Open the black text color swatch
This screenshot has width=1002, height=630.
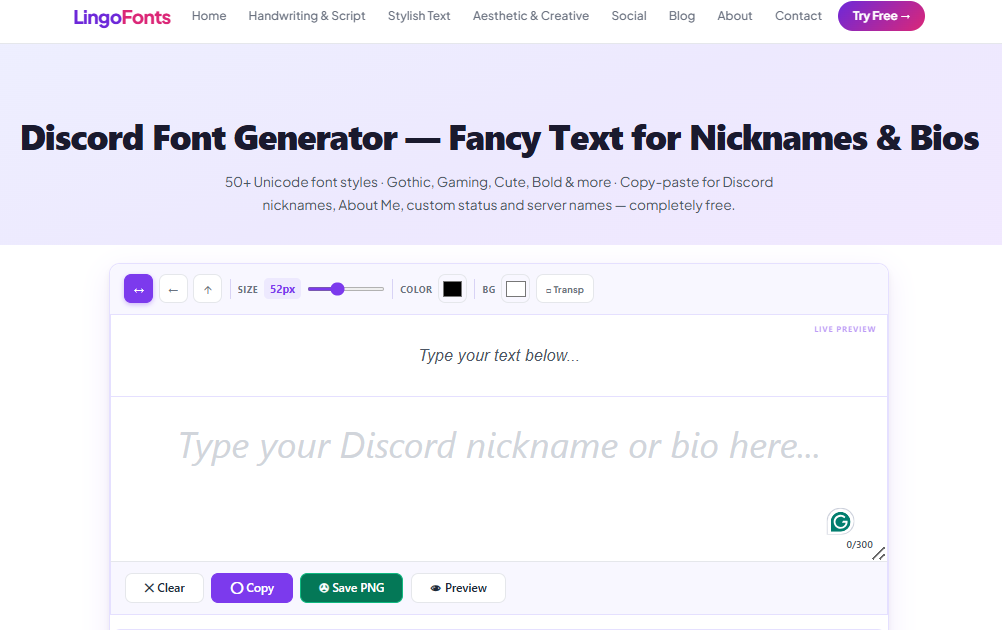click(452, 289)
